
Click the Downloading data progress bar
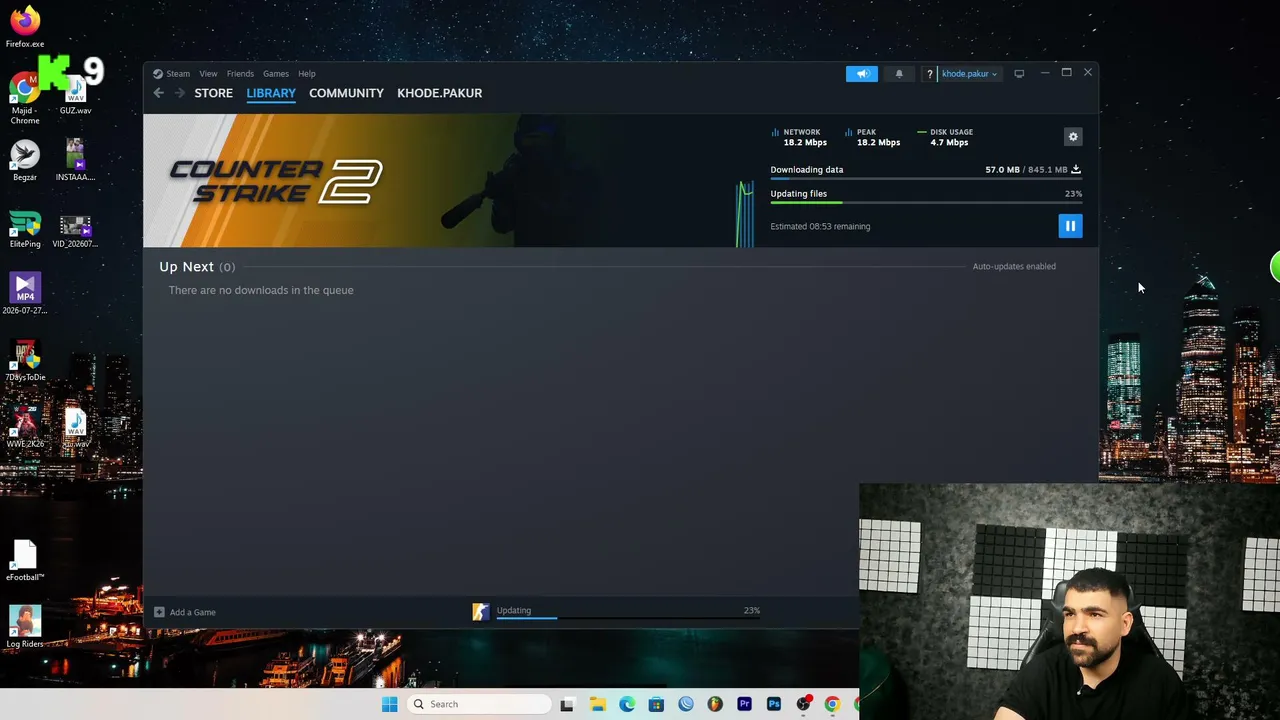click(926, 180)
